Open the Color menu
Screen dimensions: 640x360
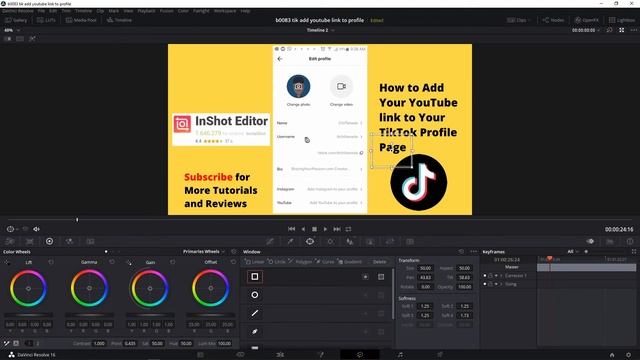tap(183, 11)
